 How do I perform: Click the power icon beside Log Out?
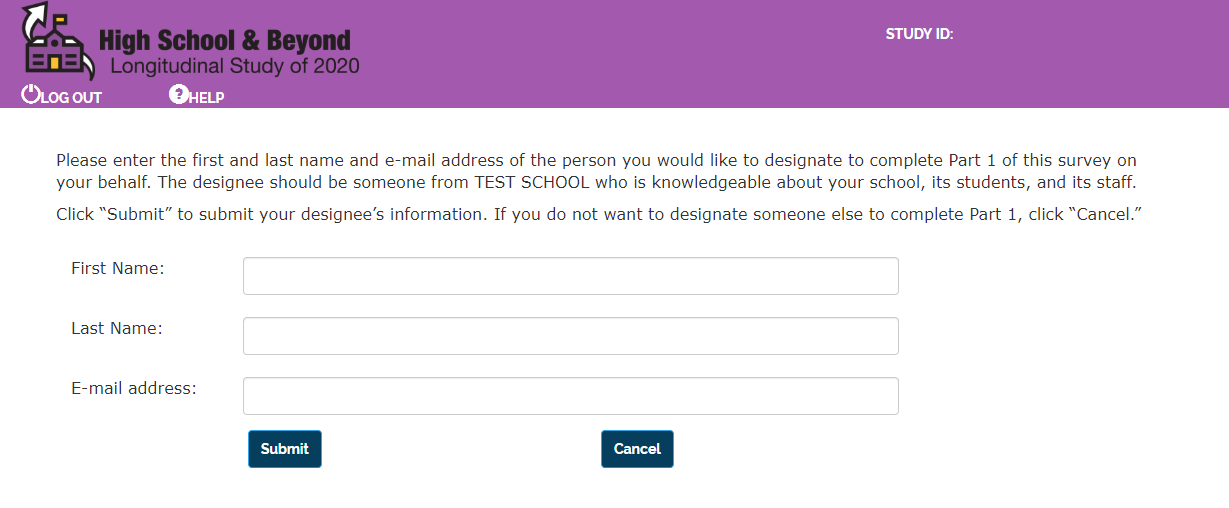[30, 95]
